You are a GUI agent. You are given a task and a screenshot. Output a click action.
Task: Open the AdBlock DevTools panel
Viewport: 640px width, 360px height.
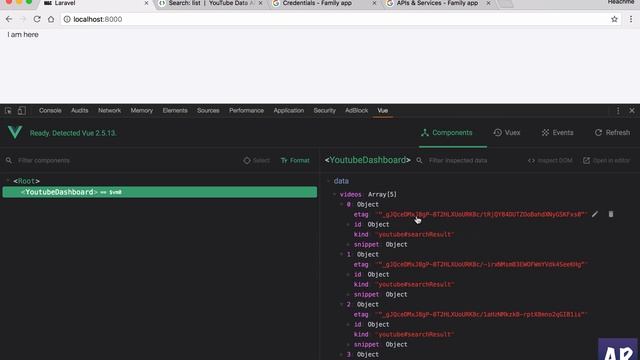click(356, 111)
